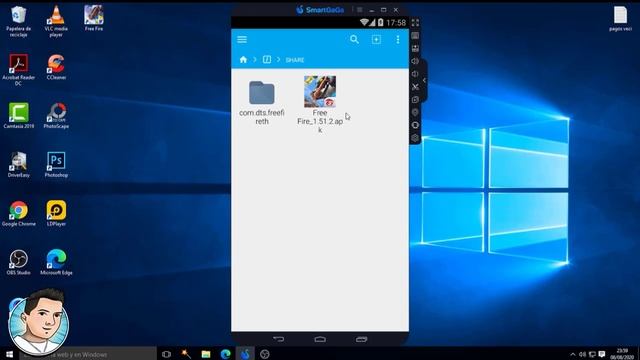Image resolution: width=640 pixels, height=360 pixels.
Task: Tap the Android home navigation button
Action: pyautogui.click(x=320, y=339)
